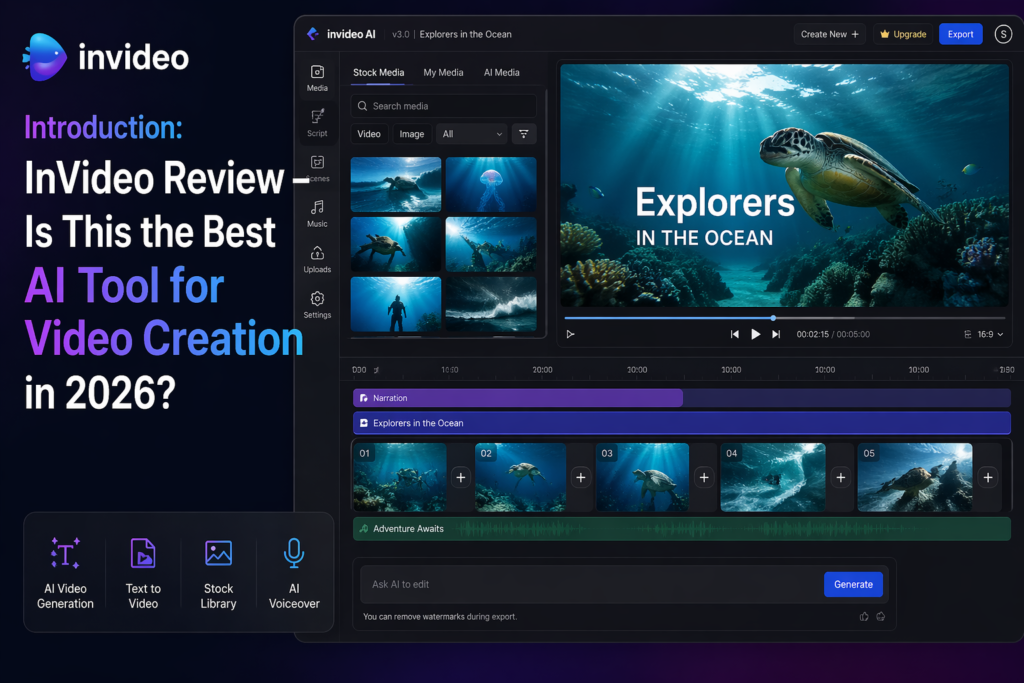The width and height of the screenshot is (1024, 683).
Task: Click the plus icon after scene 02
Action: 581,477
